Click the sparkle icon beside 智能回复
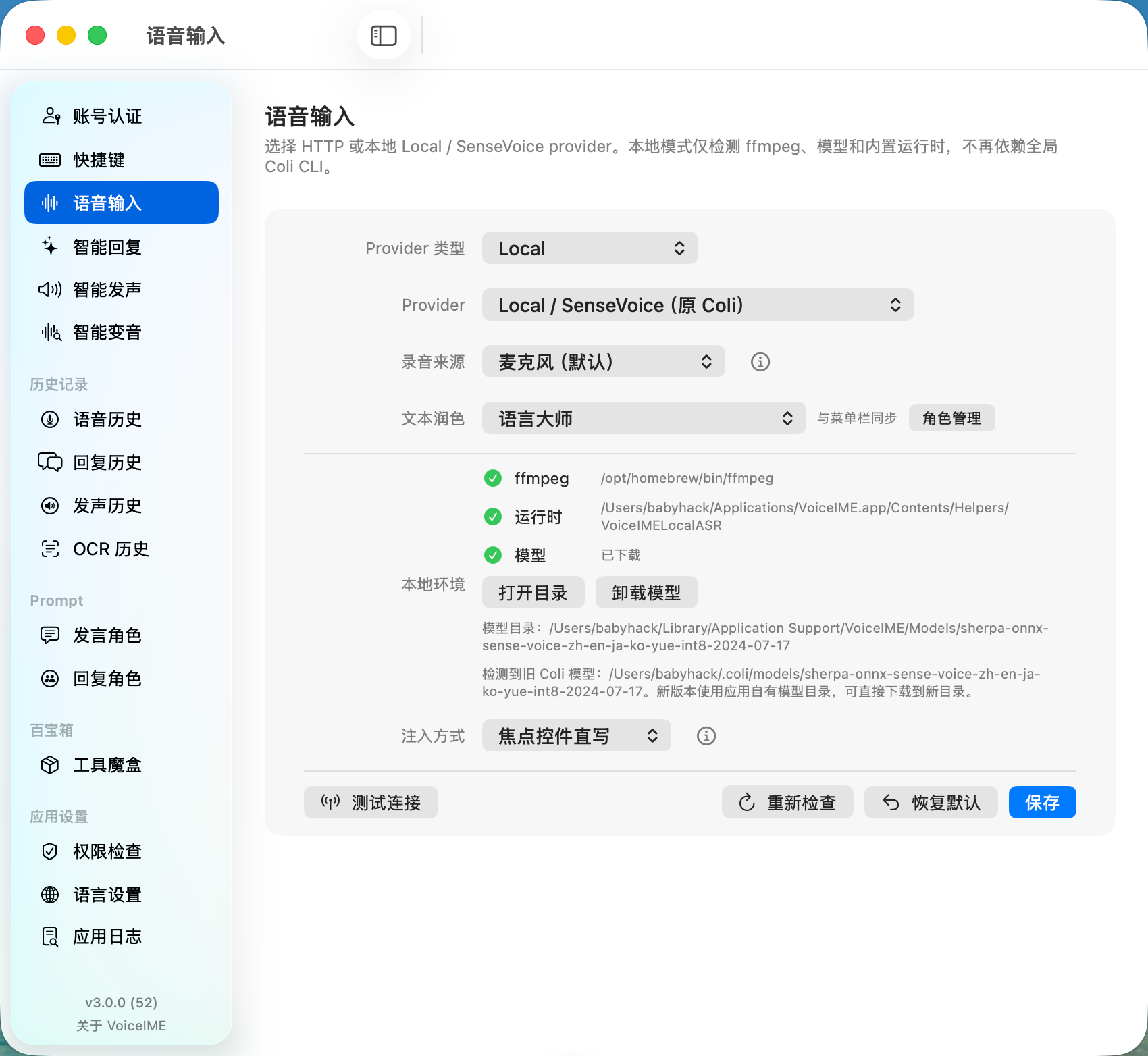 tap(50, 246)
